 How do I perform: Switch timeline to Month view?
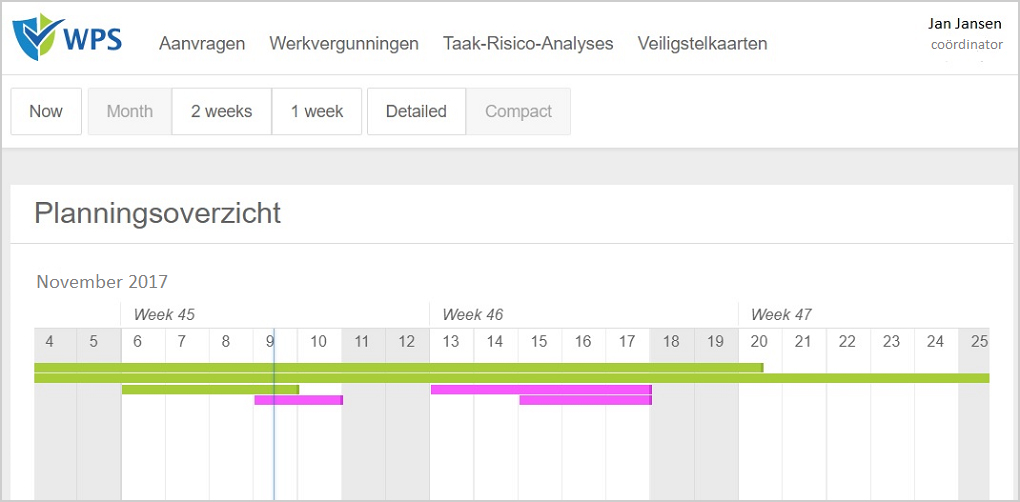coord(130,111)
